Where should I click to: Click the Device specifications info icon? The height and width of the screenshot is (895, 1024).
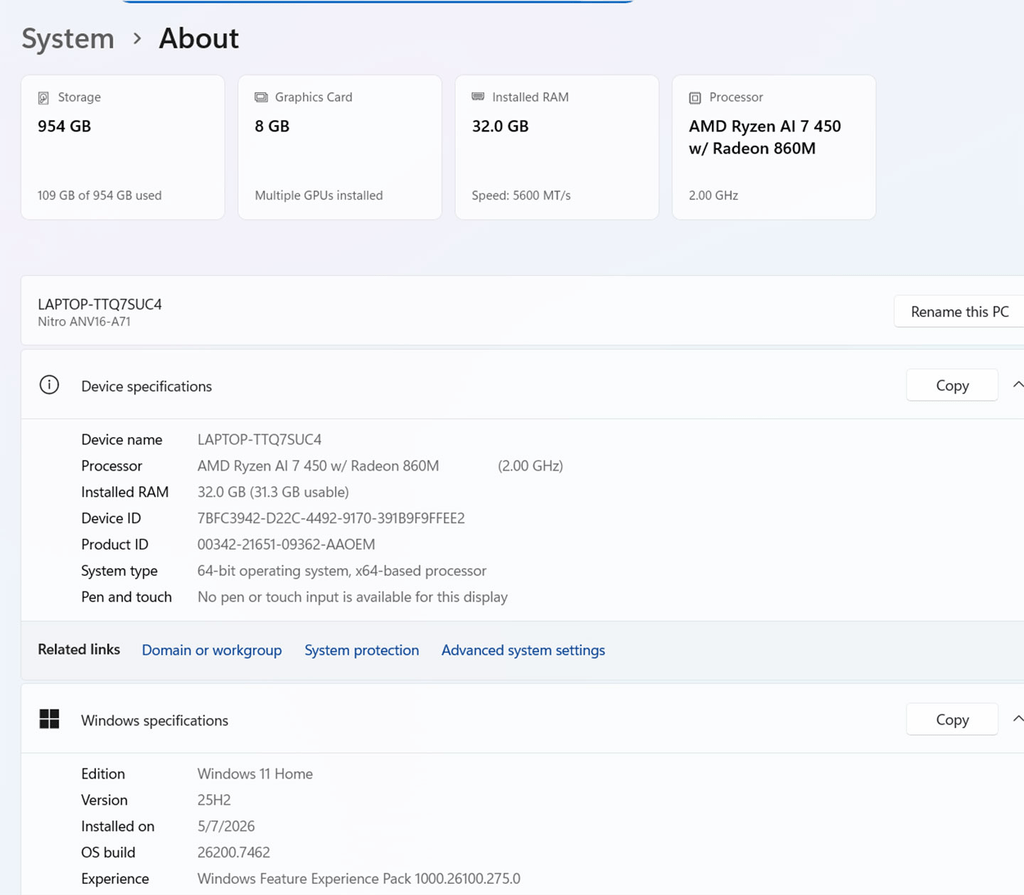tap(49, 385)
